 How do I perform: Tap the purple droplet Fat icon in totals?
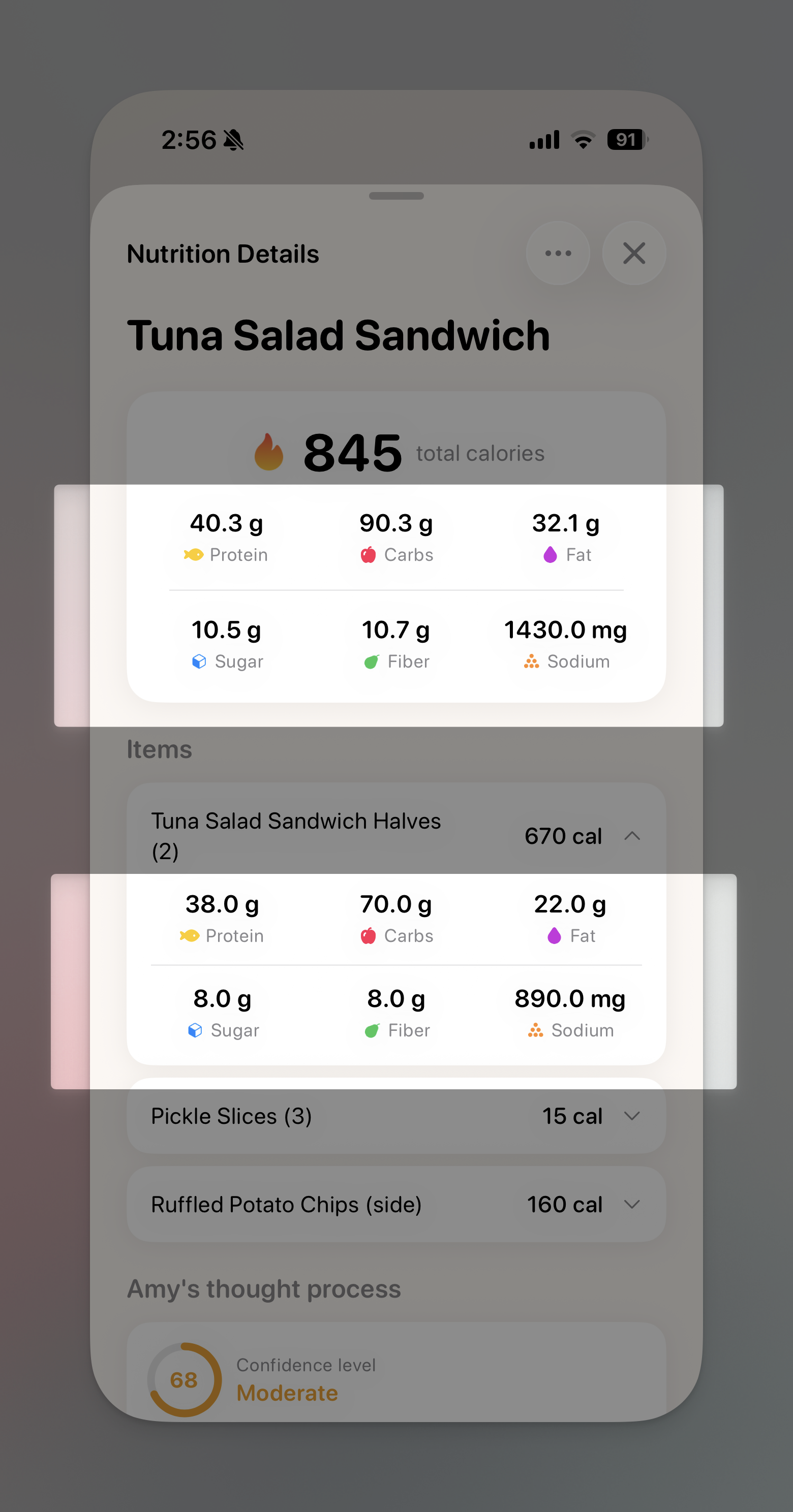550,555
